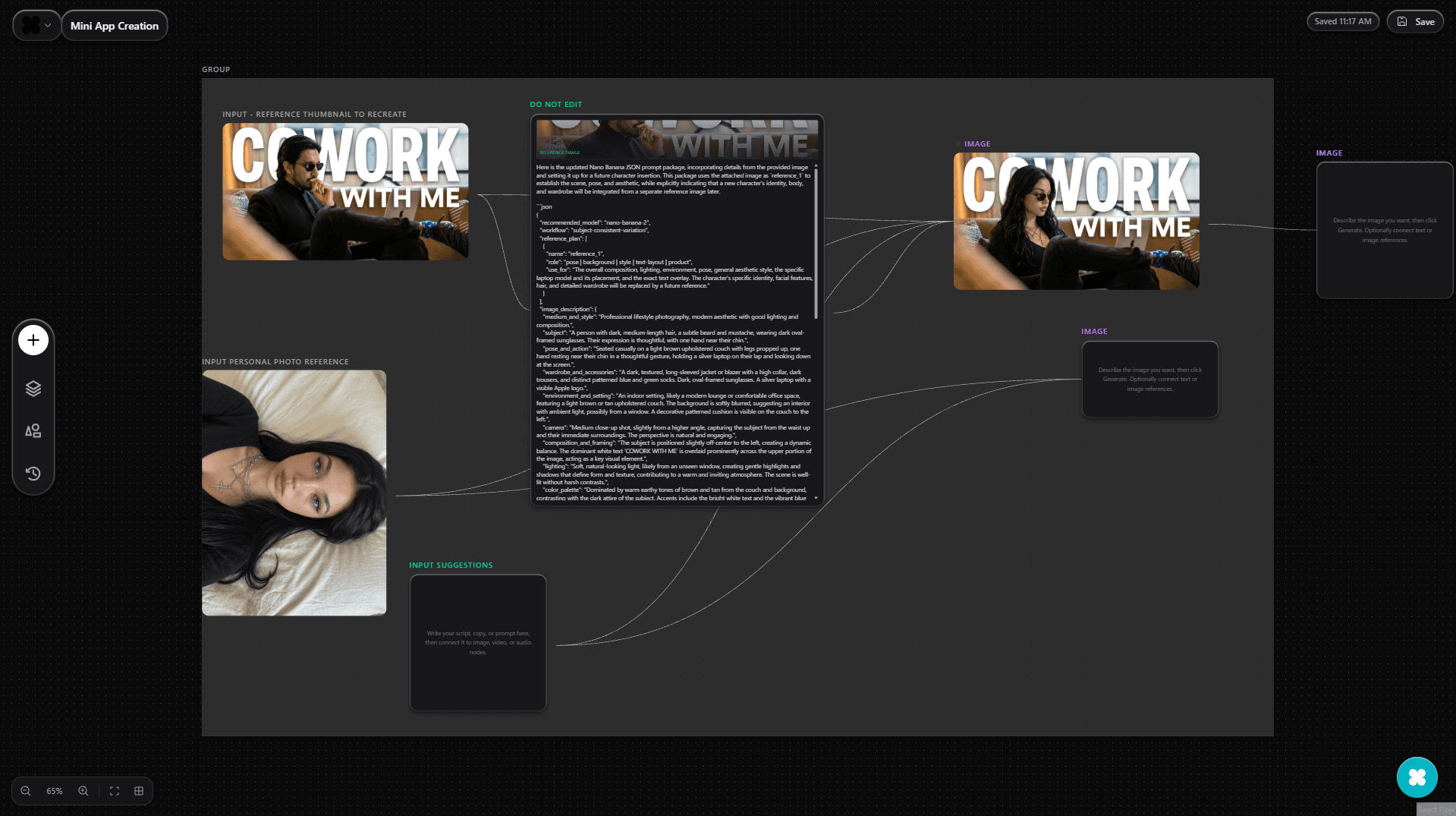Image resolution: width=1456 pixels, height=816 pixels.
Task: Toggle the grid view icon
Action: point(137,791)
